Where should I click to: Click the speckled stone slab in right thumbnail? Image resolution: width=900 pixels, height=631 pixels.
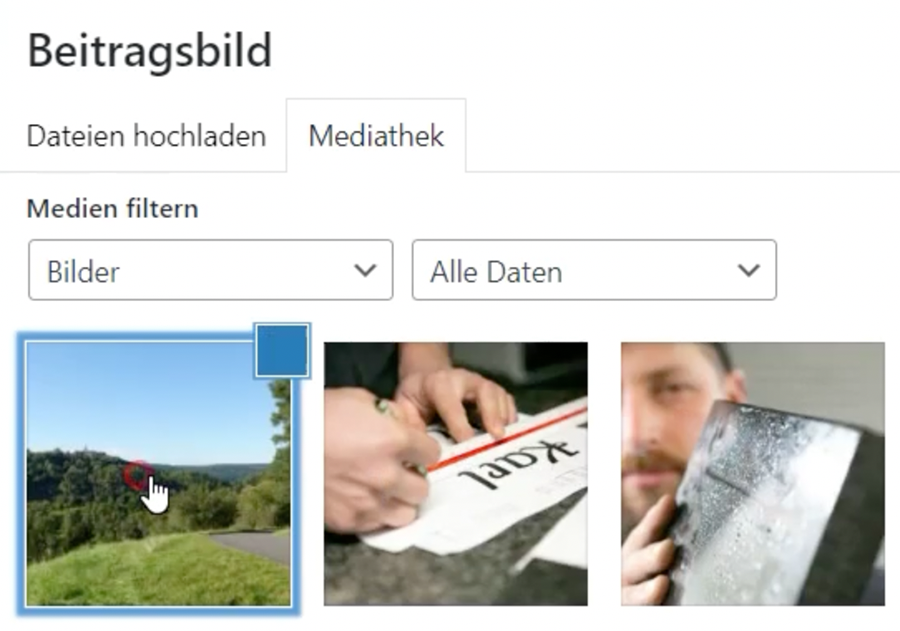[775, 500]
